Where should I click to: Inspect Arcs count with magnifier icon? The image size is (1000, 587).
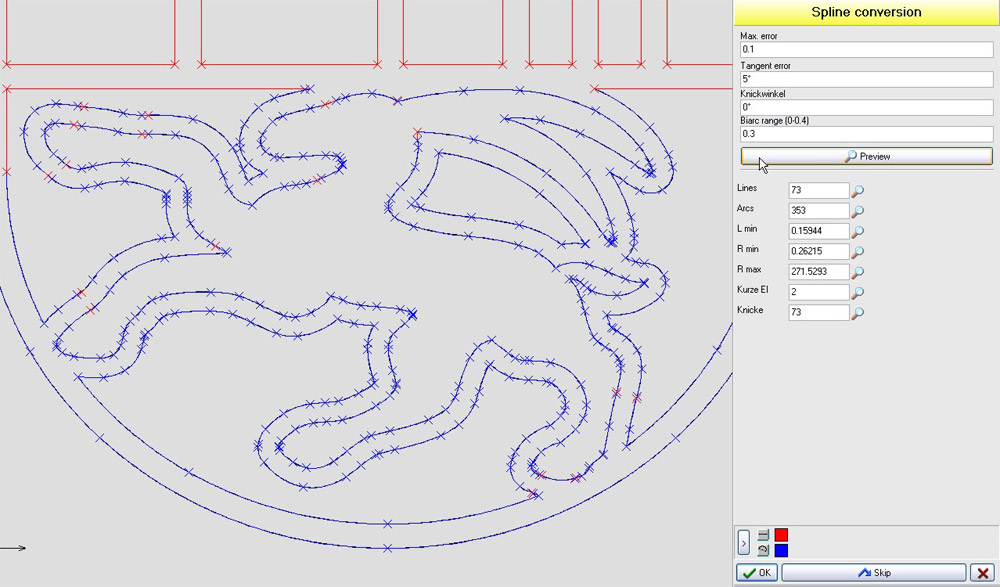click(x=858, y=211)
